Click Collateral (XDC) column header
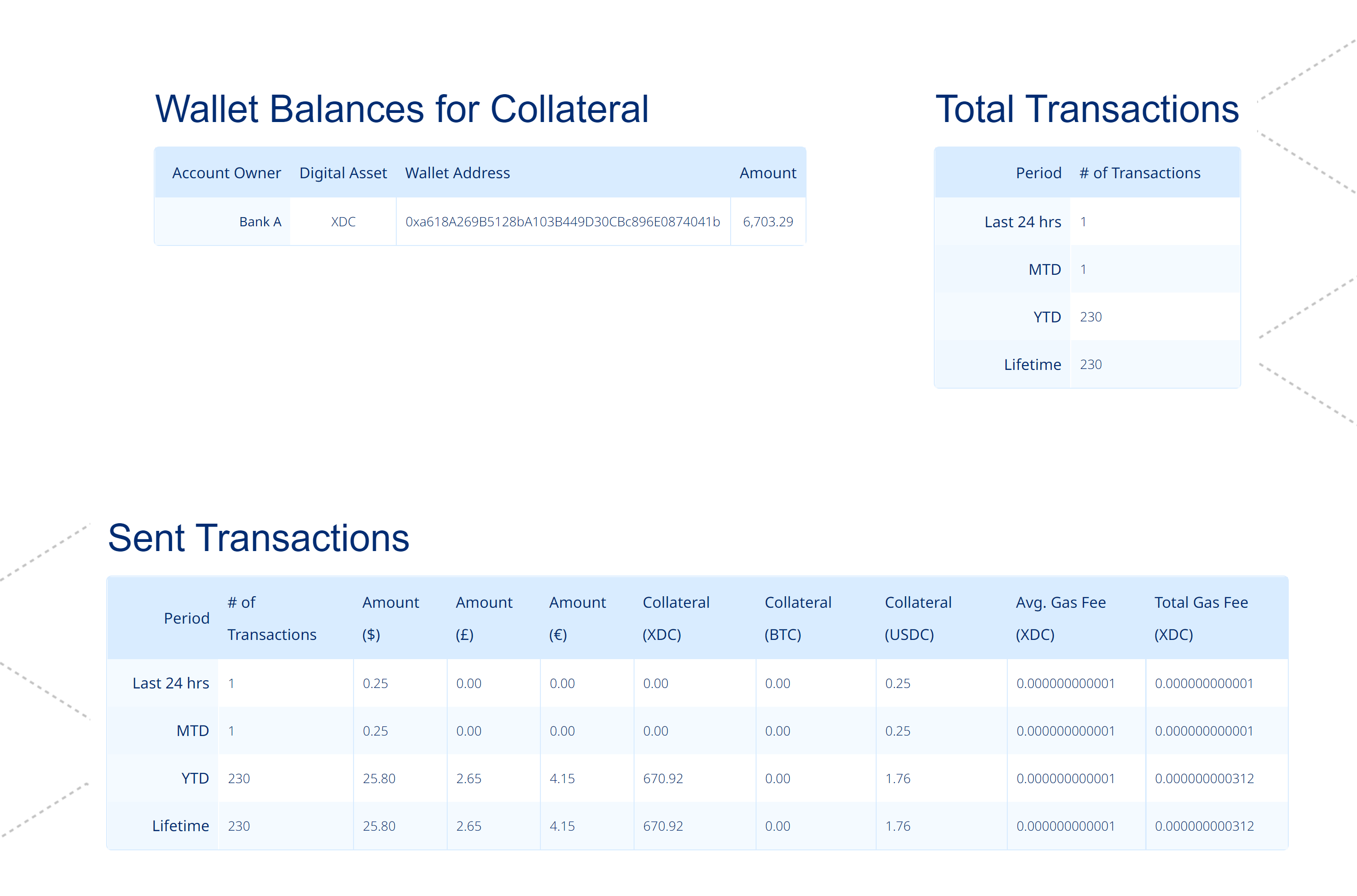 [x=676, y=618]
